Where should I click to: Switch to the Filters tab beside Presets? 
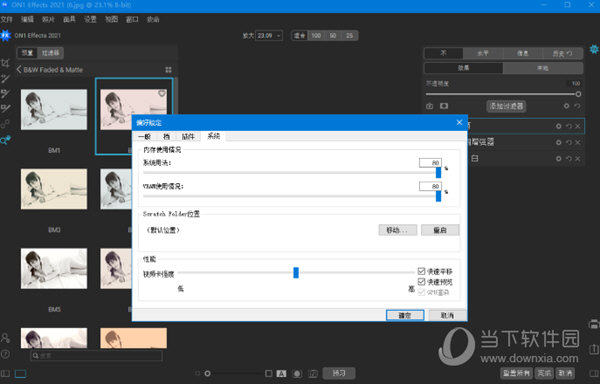pos(51,53)
